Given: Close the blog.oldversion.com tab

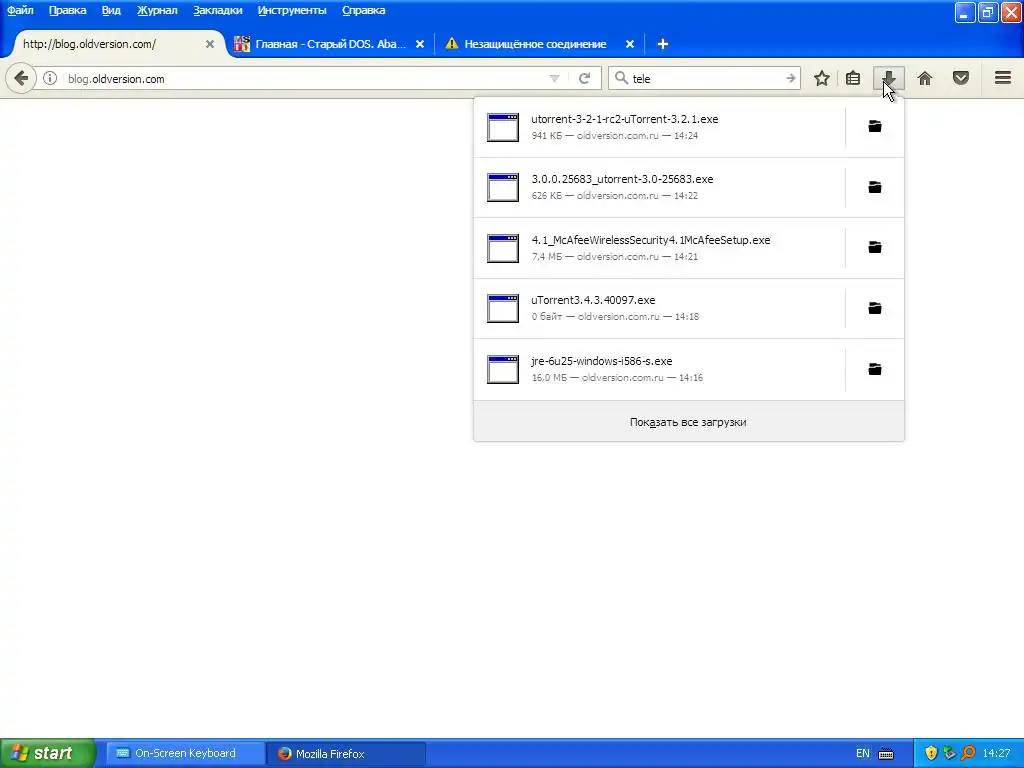Looking at the screenshot, I should [210, 44].
